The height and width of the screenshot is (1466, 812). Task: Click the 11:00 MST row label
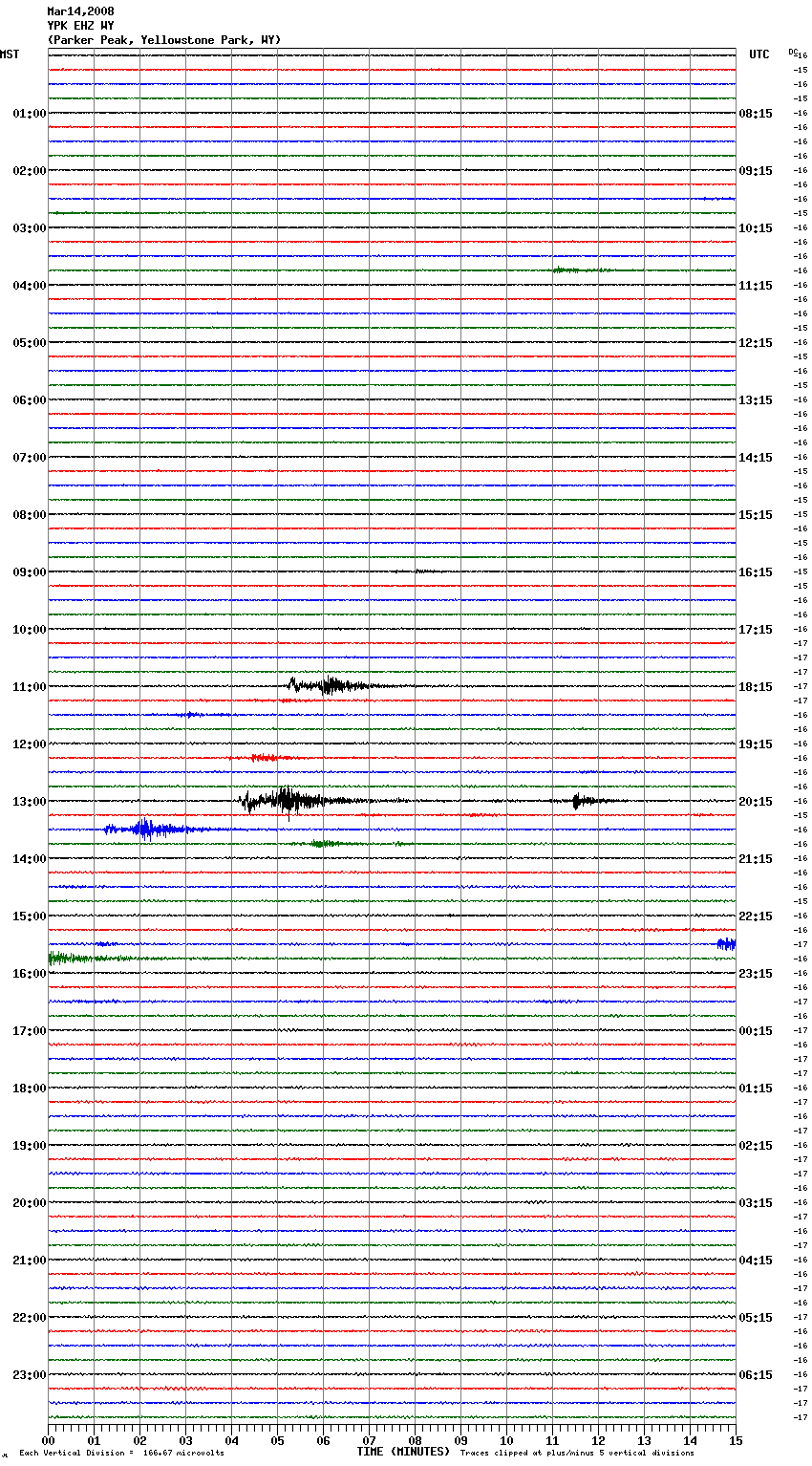pyautogui.click(x=29, y=687)
